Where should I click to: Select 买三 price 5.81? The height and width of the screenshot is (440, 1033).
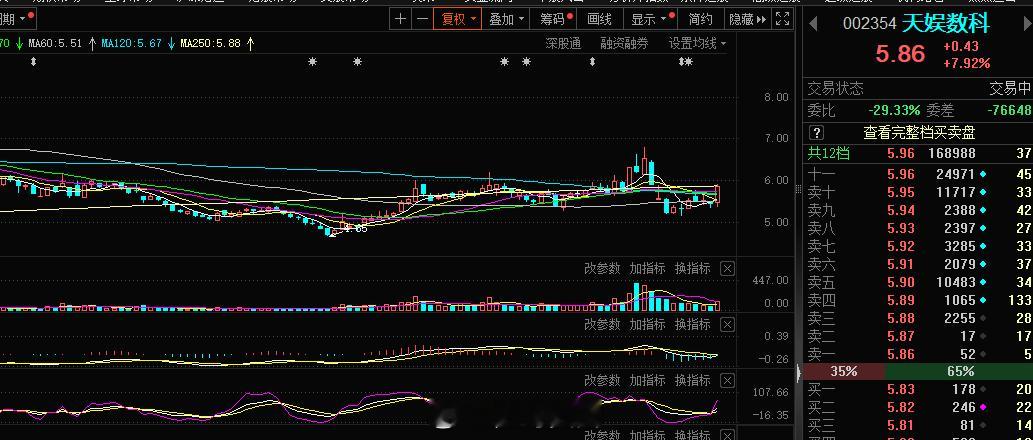901,425
